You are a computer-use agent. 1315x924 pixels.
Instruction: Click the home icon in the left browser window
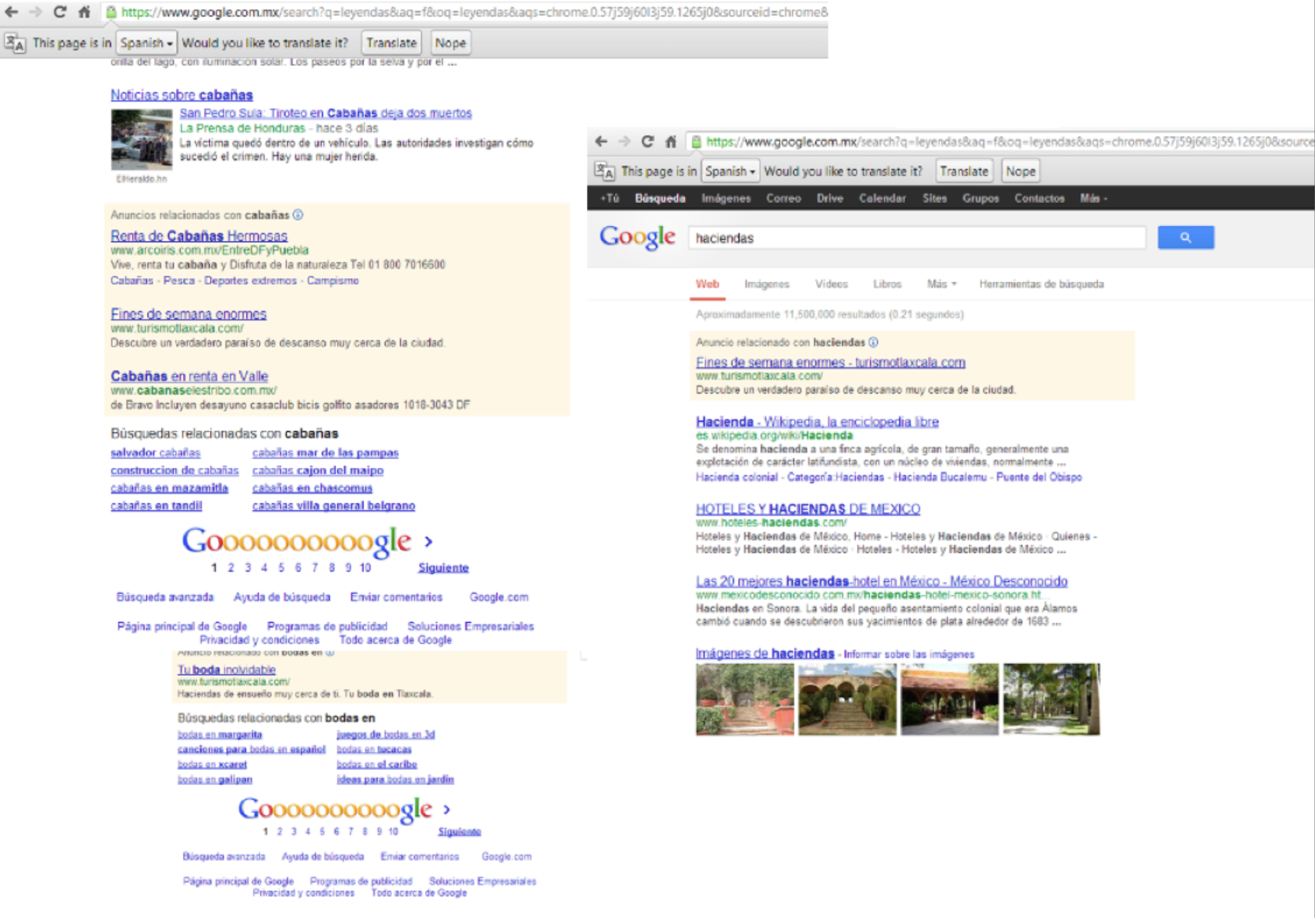click(x=84, y=12)
